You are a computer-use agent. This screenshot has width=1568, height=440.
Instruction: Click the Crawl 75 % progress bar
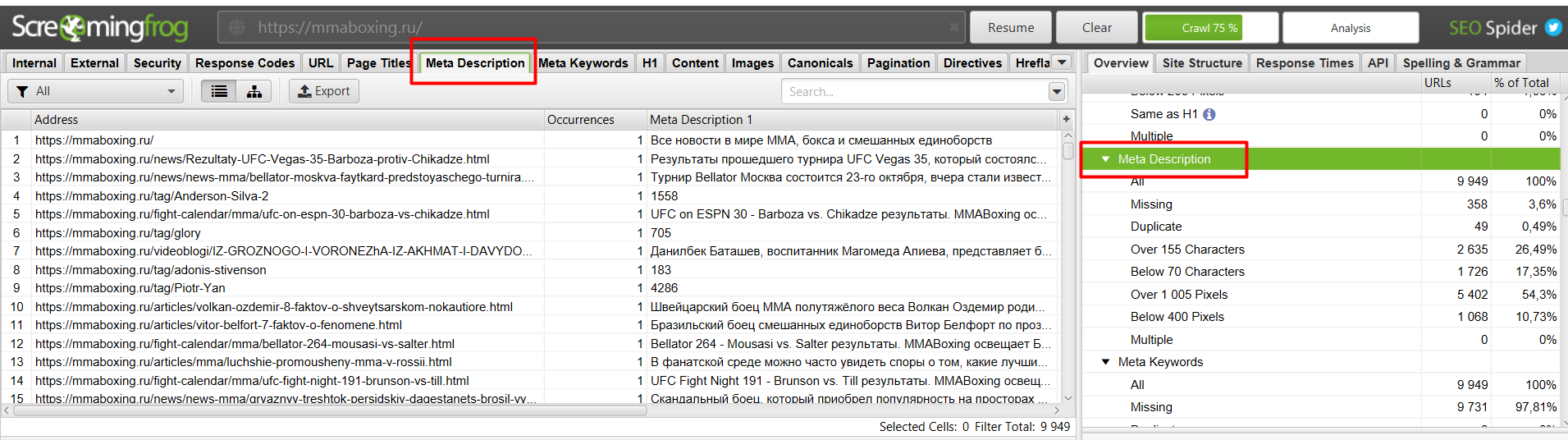pyautogui.click(x=1209, y=28)
